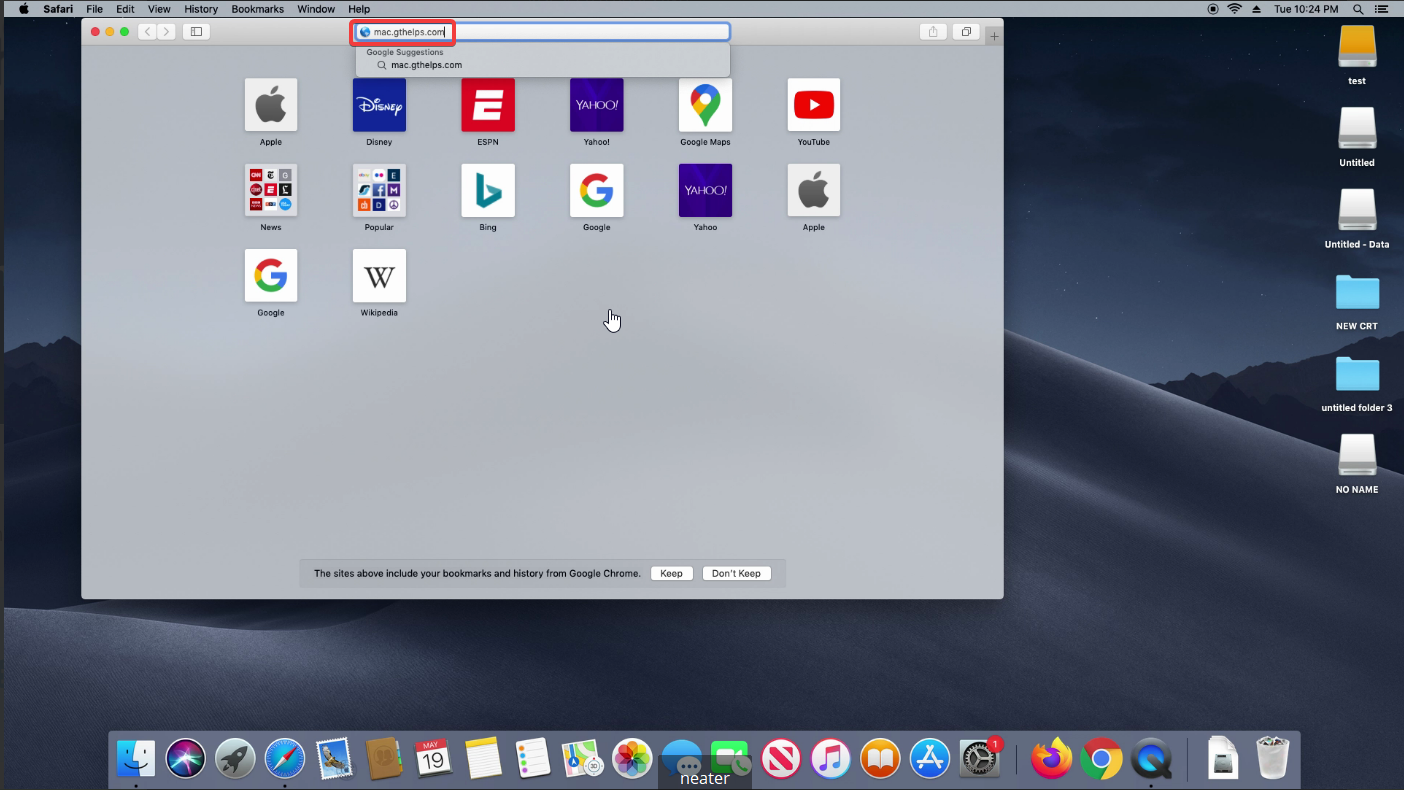Show all tabs overview in Safari
This screenshot has width=1404, height=790.
click(966, 32)
